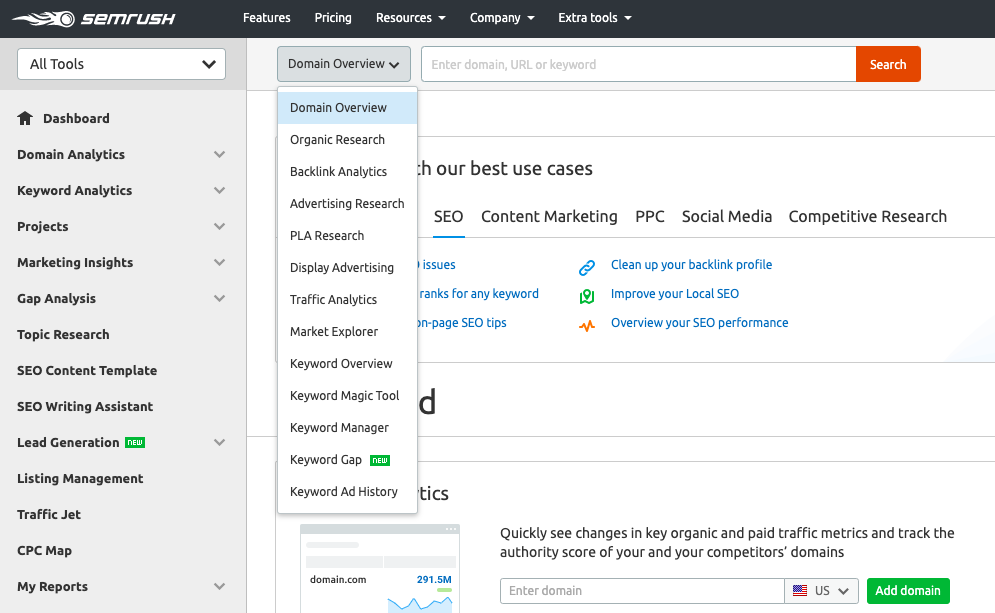Open the All Tools dropdown
Viewport: 995px width, 613px height.
[121, 64]
